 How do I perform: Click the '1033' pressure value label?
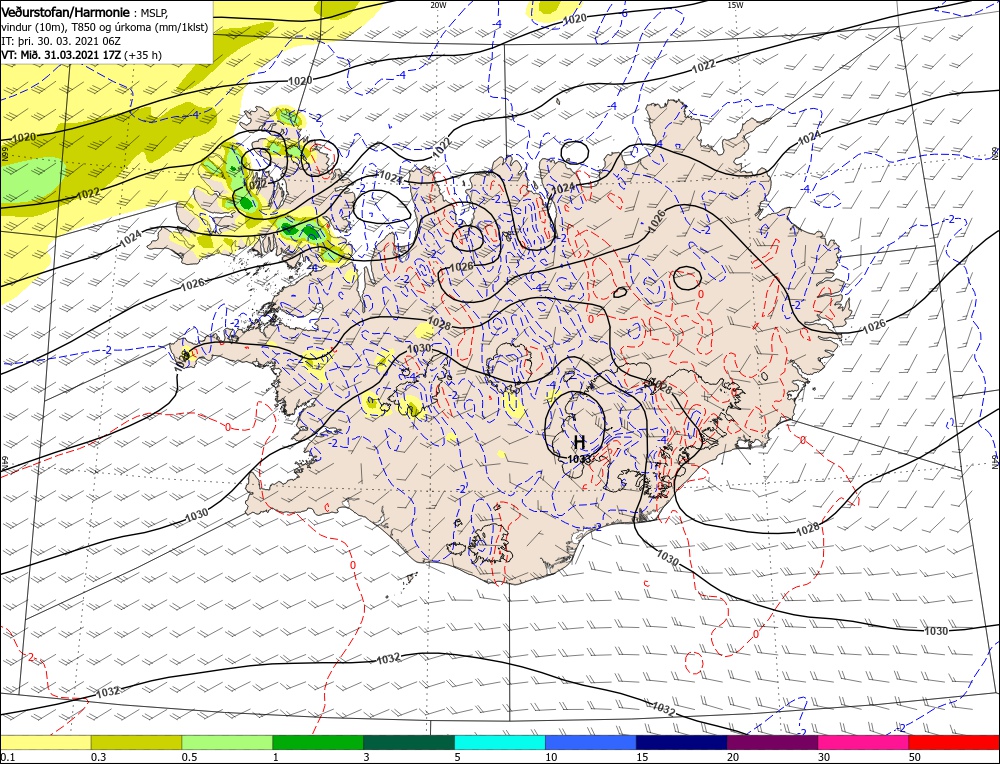580,458
